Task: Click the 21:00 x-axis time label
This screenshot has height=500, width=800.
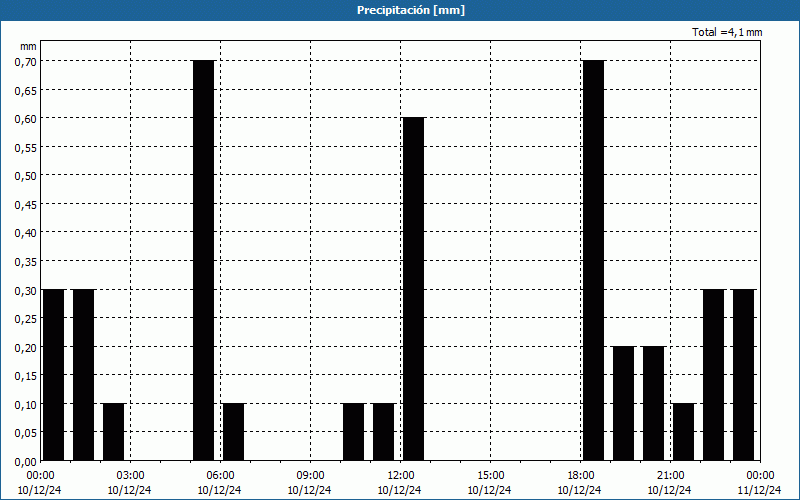Action: pyautogui.click(x=670, y=476)
